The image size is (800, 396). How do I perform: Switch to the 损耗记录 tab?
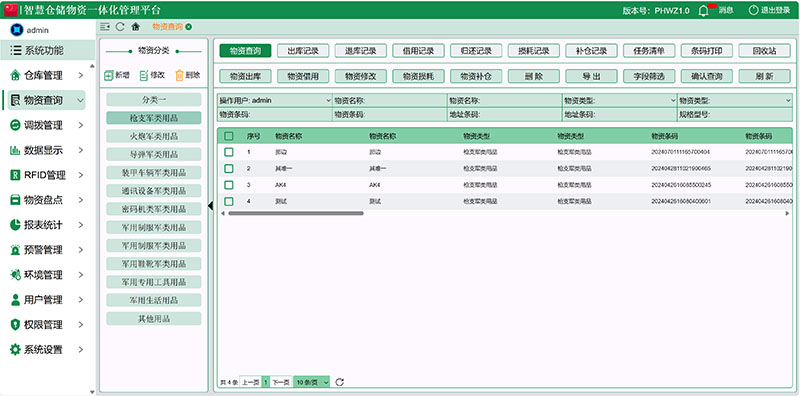pyautogui.click(x=534, y=51)
